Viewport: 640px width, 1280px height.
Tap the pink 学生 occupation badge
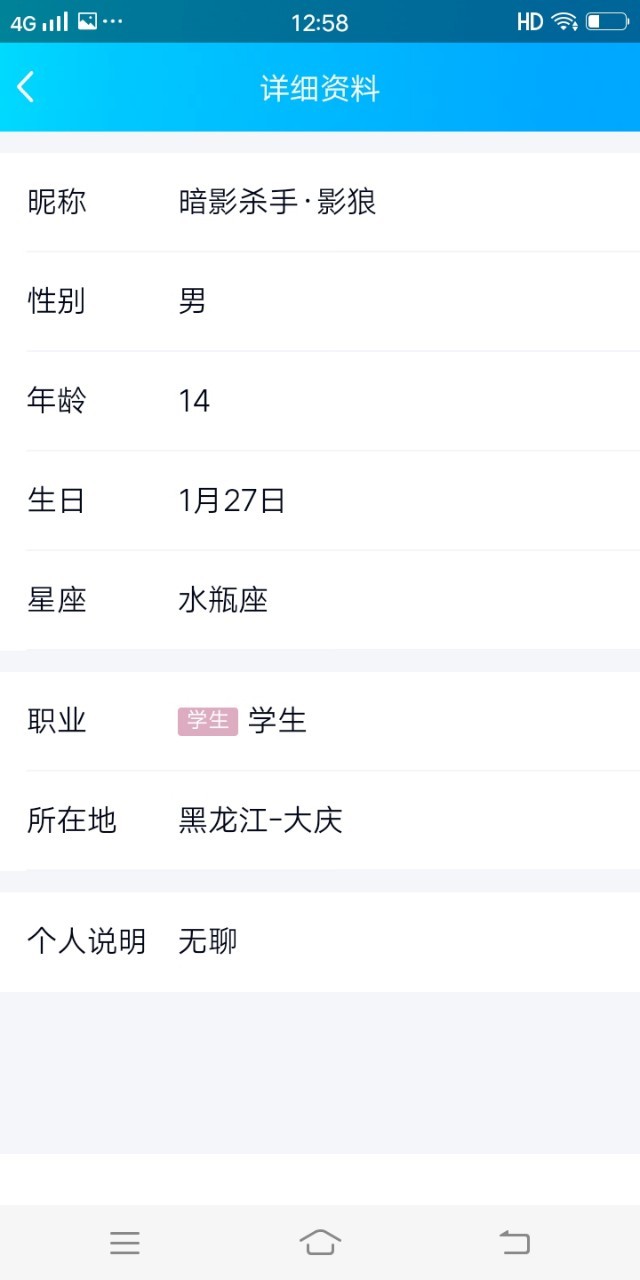[208, 720]
